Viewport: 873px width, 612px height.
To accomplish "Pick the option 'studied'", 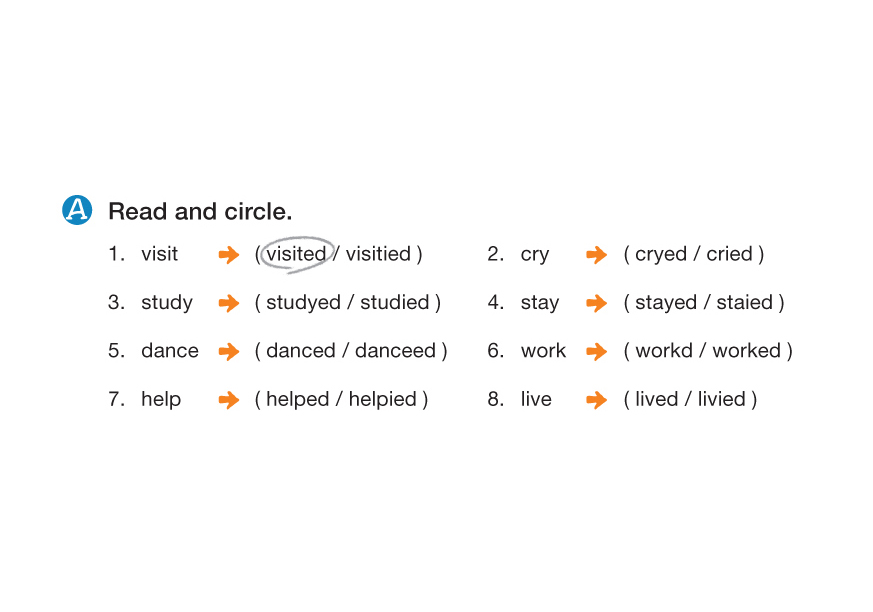I will (x=394, y=302).
